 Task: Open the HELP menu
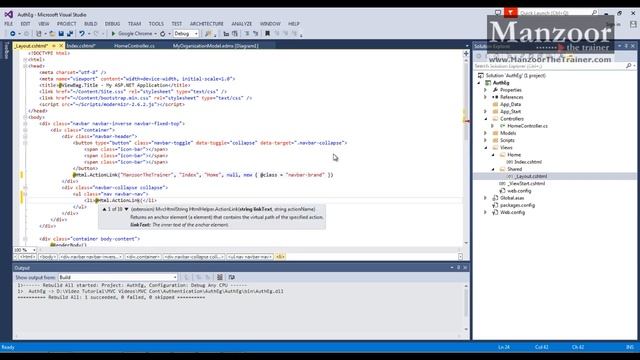[294, 24]
